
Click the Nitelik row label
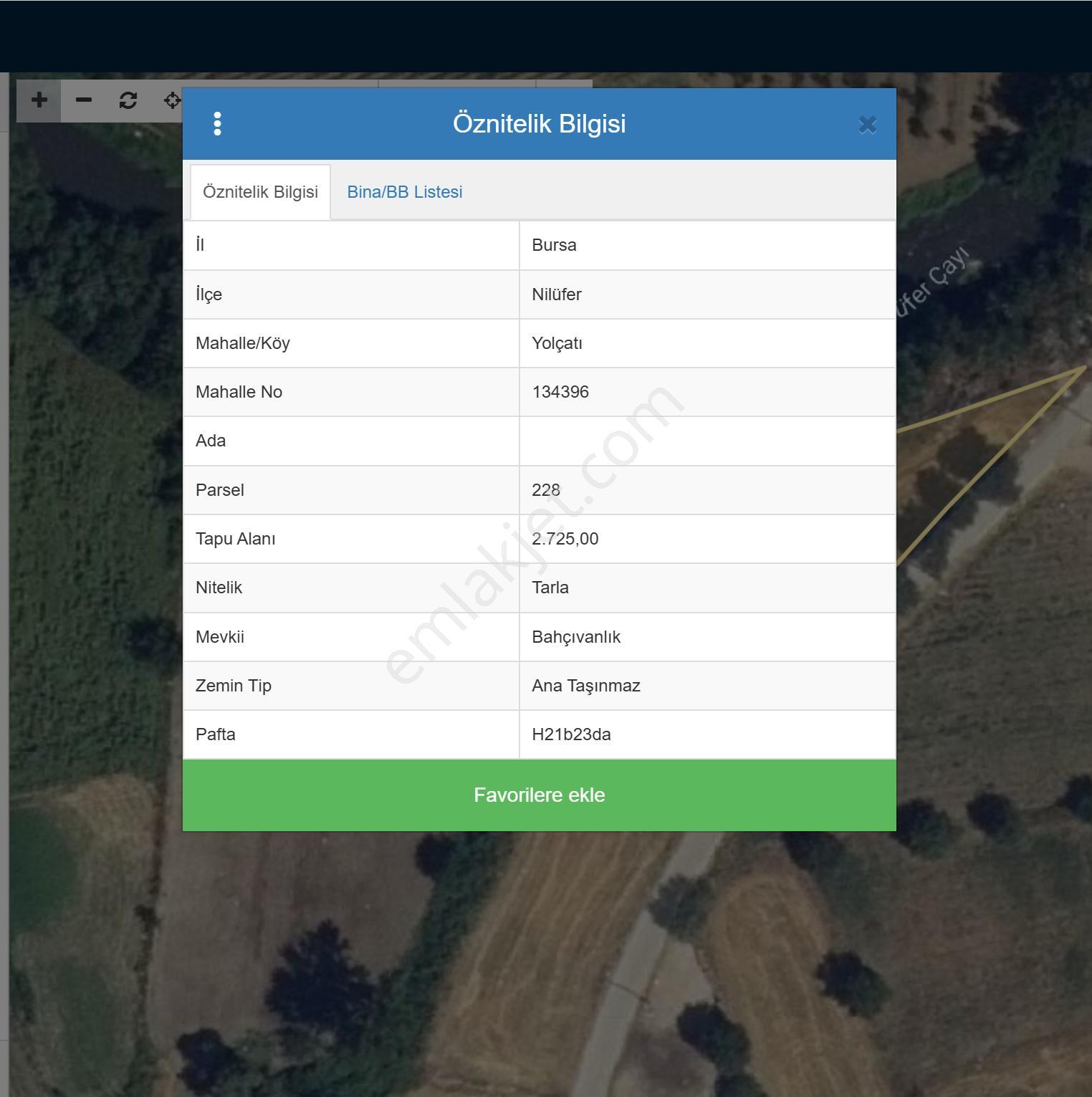pyautogui.click(x=219, y=588)
